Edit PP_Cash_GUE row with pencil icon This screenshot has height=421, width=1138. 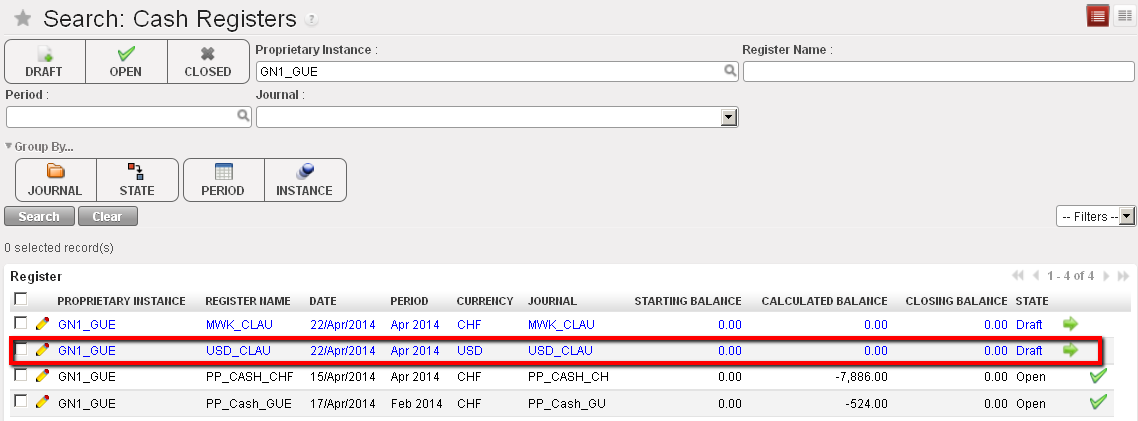(x=42, y=403)
